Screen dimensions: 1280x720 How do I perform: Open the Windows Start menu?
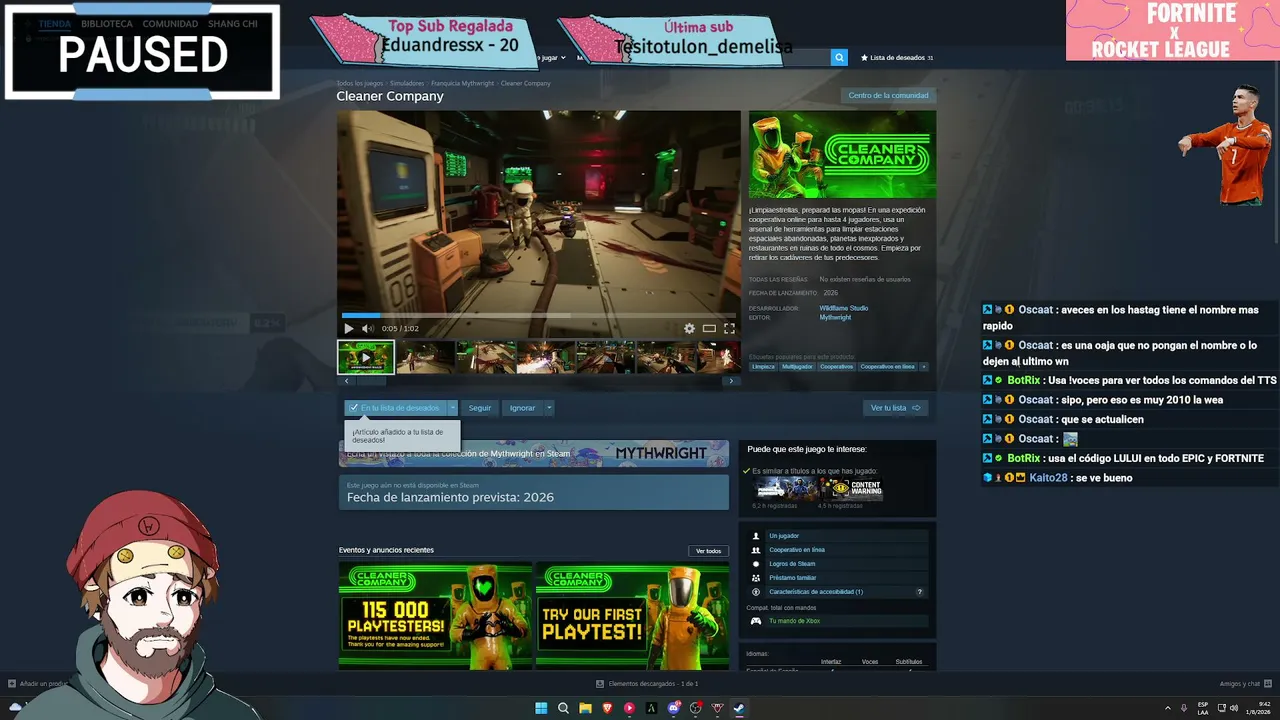[x=541, y=708]
